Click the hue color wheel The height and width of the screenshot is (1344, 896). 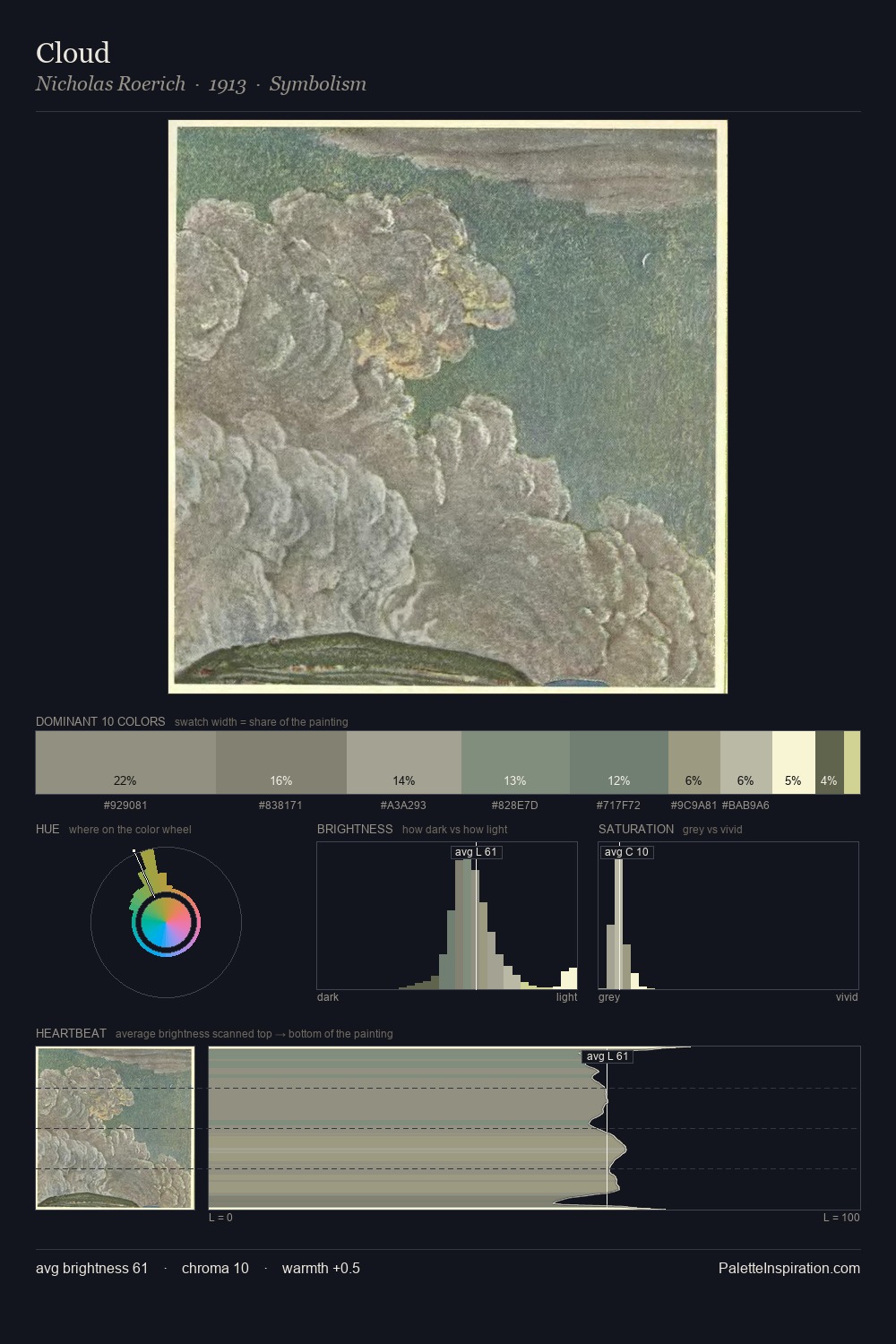(x=166, y=922)
